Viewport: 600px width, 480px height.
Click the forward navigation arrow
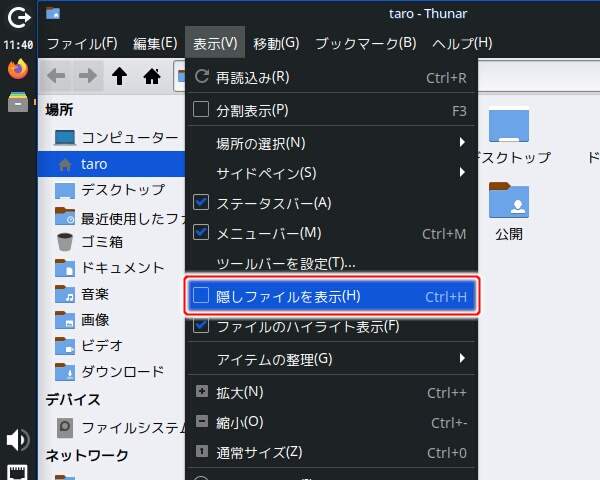point(88,76)
